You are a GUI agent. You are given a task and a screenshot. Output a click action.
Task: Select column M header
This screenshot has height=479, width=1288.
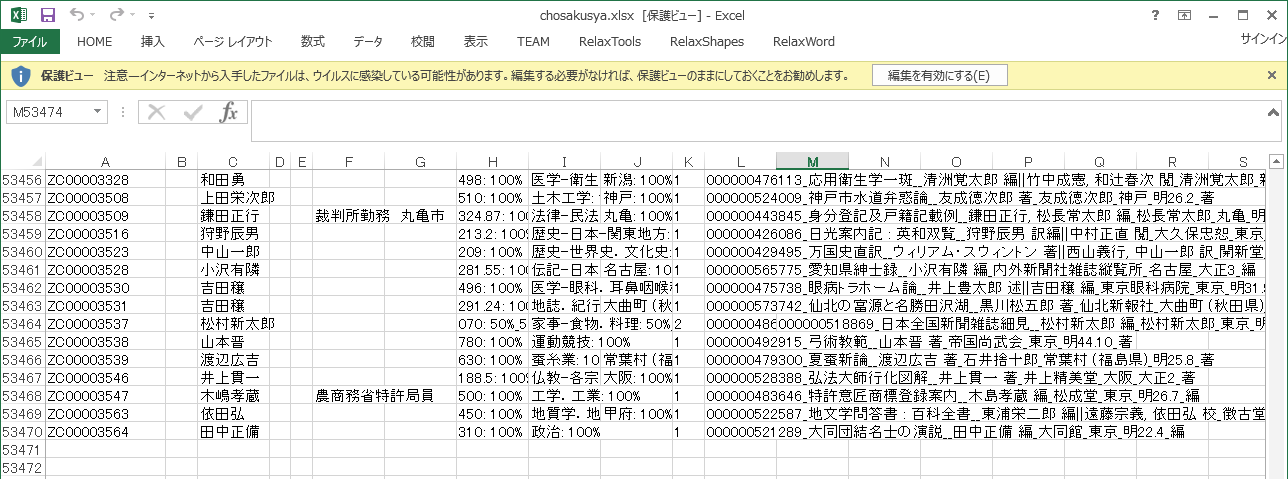[x=812, y=162]
